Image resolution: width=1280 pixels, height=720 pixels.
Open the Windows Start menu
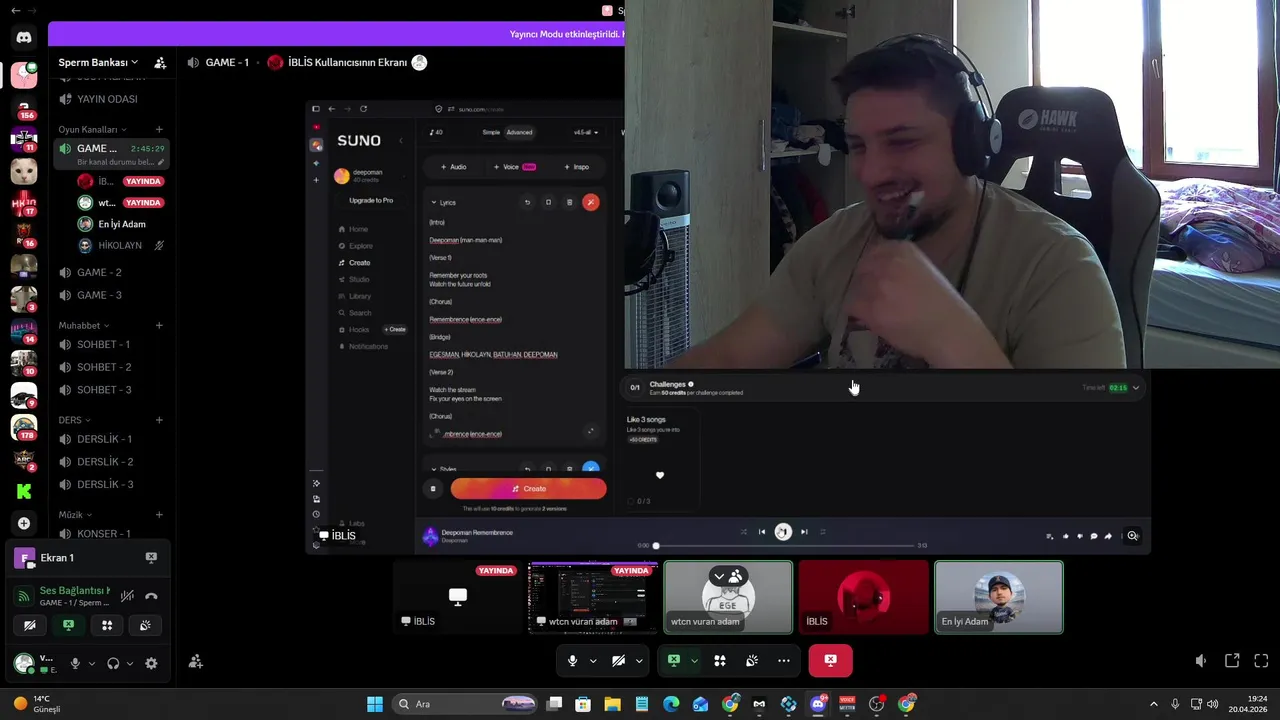[x=375, y=704]
